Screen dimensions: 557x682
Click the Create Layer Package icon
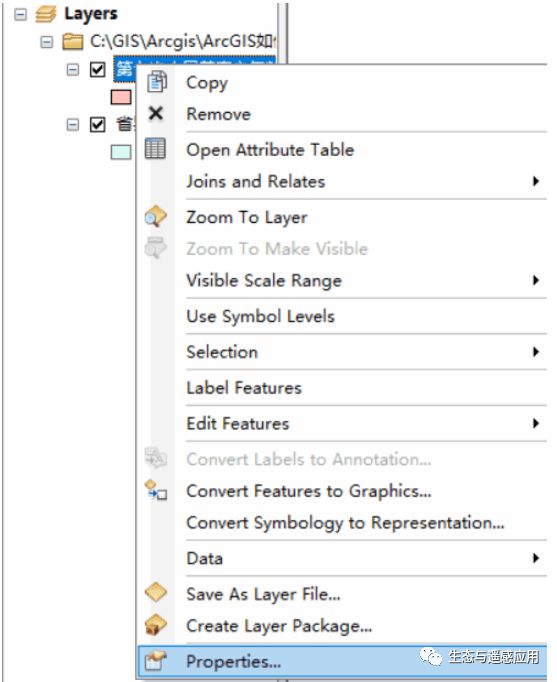coord(156,625)
